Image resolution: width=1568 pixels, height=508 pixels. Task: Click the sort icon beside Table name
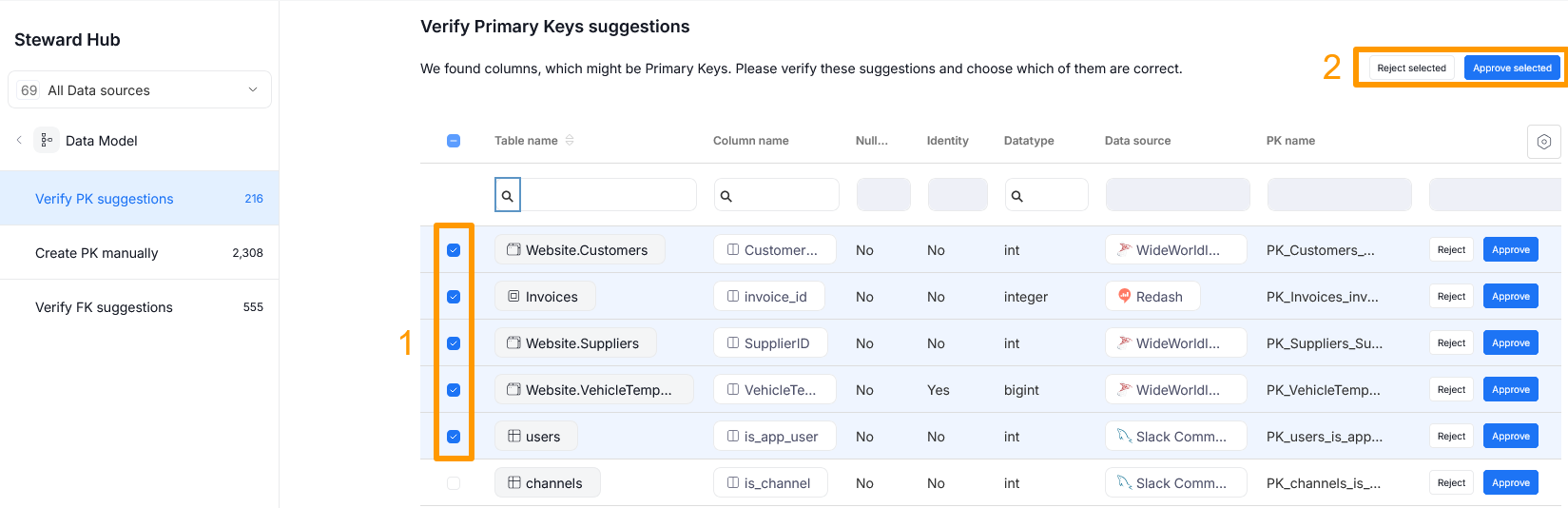tap(570, 140)
